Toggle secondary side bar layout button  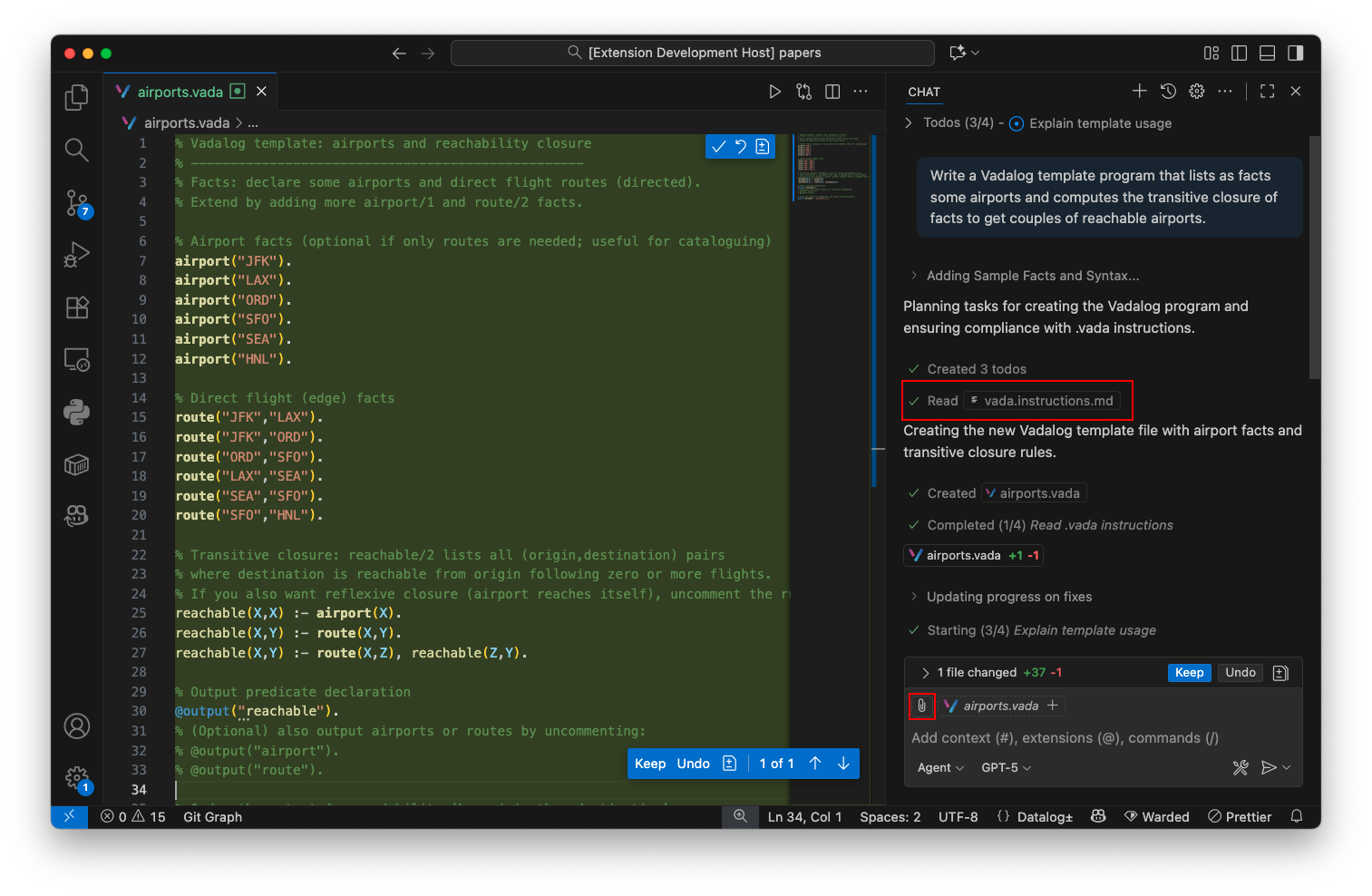click(1296, 54)
